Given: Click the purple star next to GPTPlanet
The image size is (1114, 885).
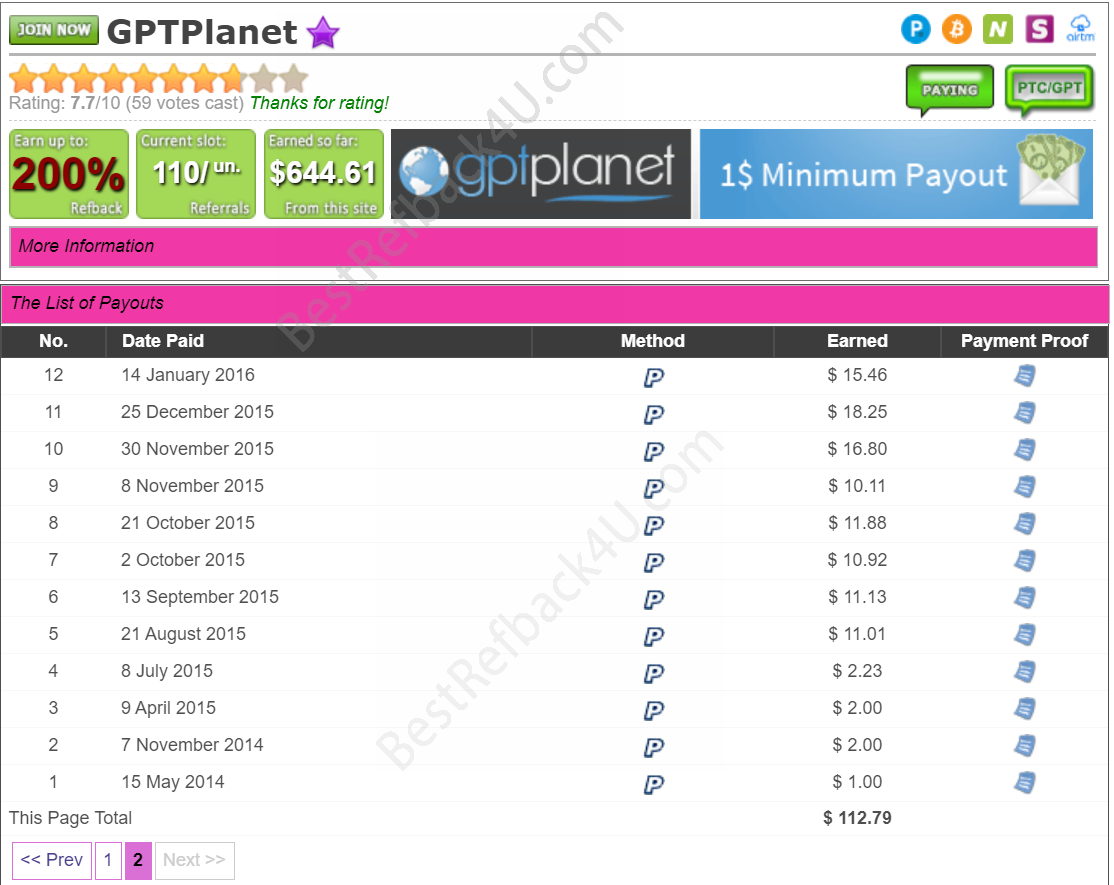Looking at the screenshot, I should tap(323, 33).
